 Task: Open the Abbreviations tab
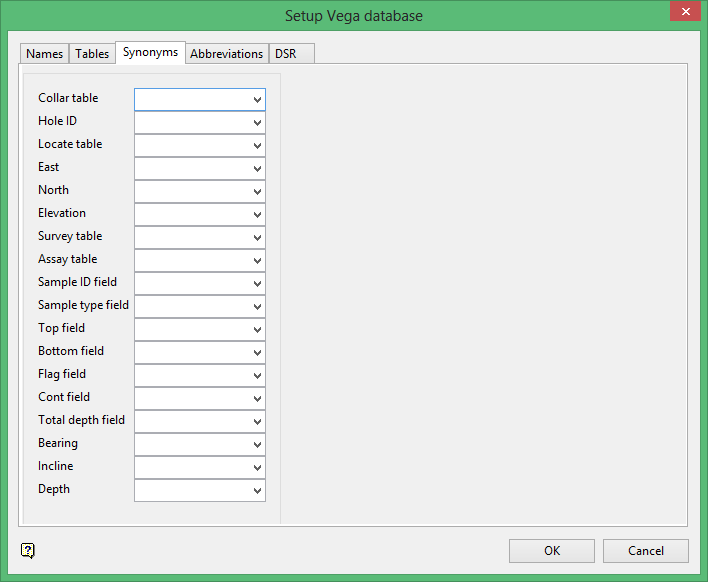227,54
